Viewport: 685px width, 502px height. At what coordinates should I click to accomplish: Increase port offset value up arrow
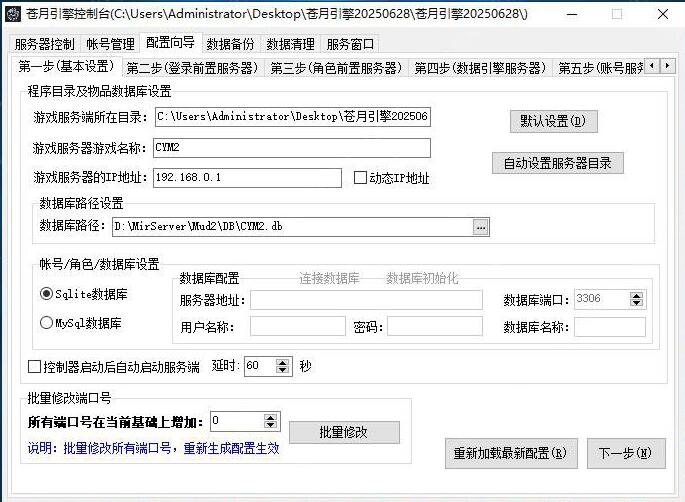pos(271,417)
